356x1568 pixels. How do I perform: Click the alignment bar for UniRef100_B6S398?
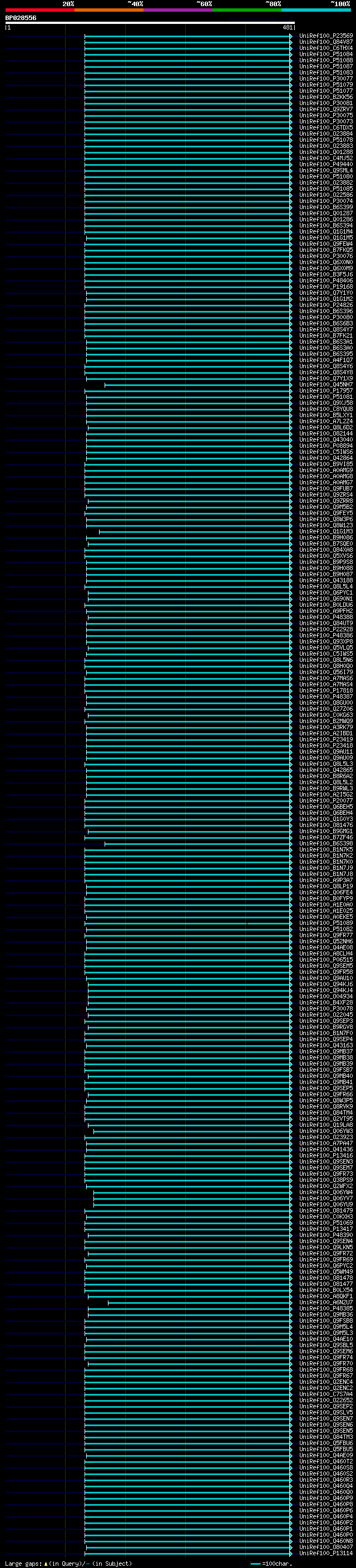(x=199, y=844)
